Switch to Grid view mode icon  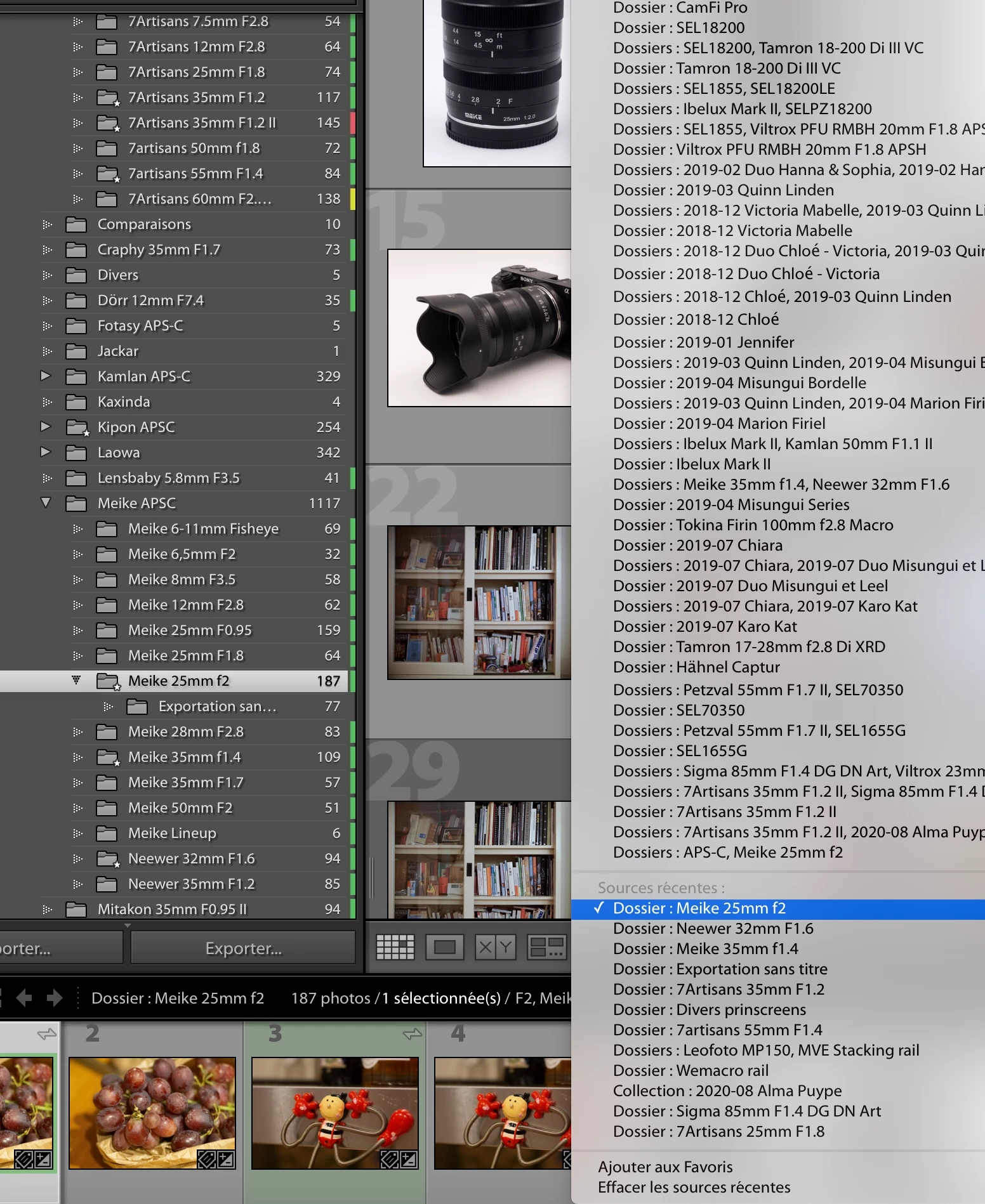[395, 948]
